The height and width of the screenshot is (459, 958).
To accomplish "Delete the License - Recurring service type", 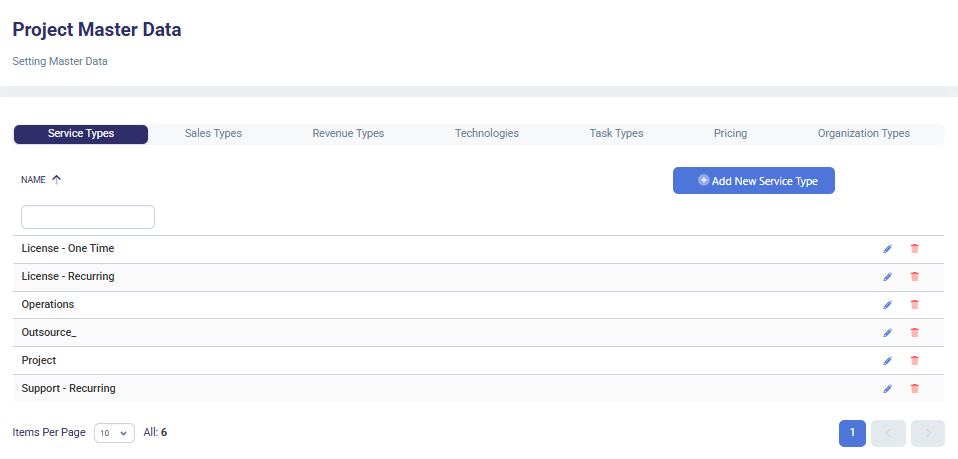I will click(x=914, y=277).
